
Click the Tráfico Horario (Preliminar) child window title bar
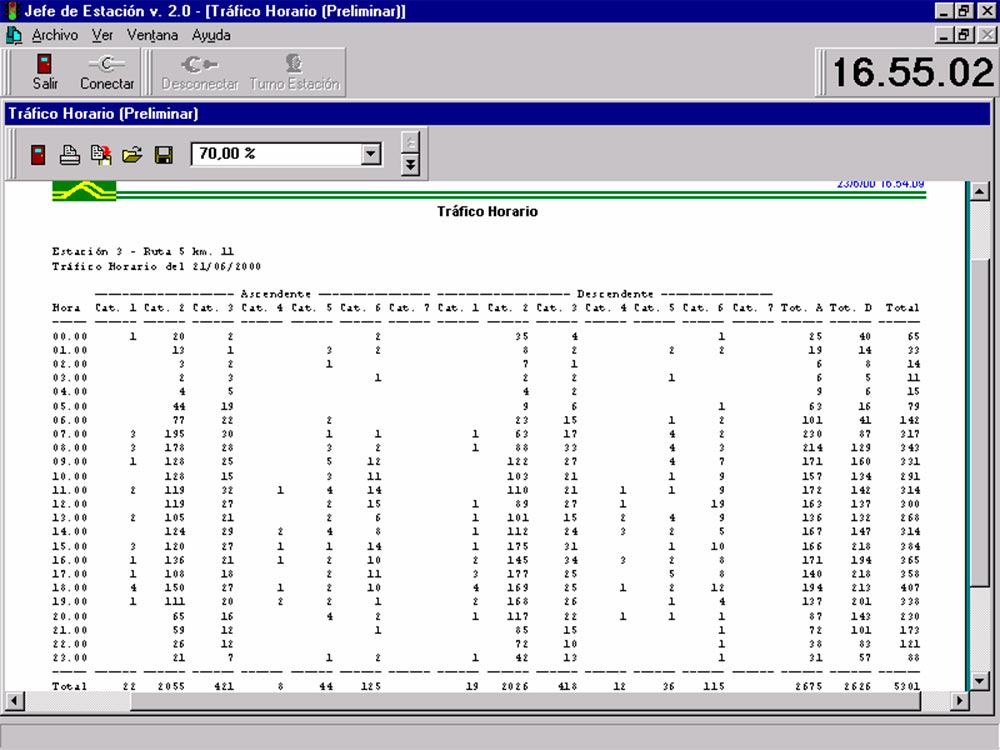497,114
